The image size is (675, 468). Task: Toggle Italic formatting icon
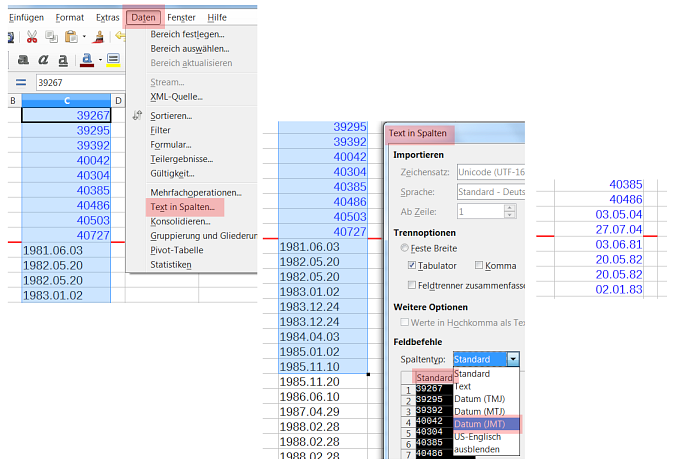point(43,59)
